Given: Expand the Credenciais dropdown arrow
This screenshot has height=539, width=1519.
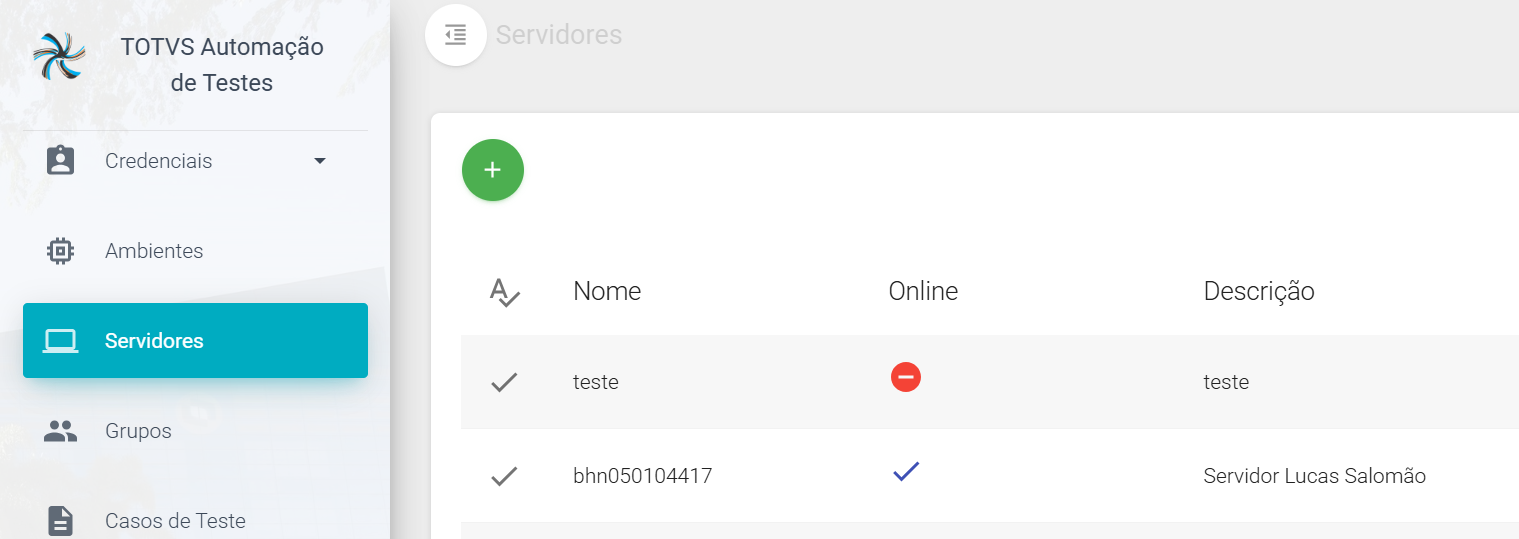Looking at the screenshot, I should click(320, 161).
